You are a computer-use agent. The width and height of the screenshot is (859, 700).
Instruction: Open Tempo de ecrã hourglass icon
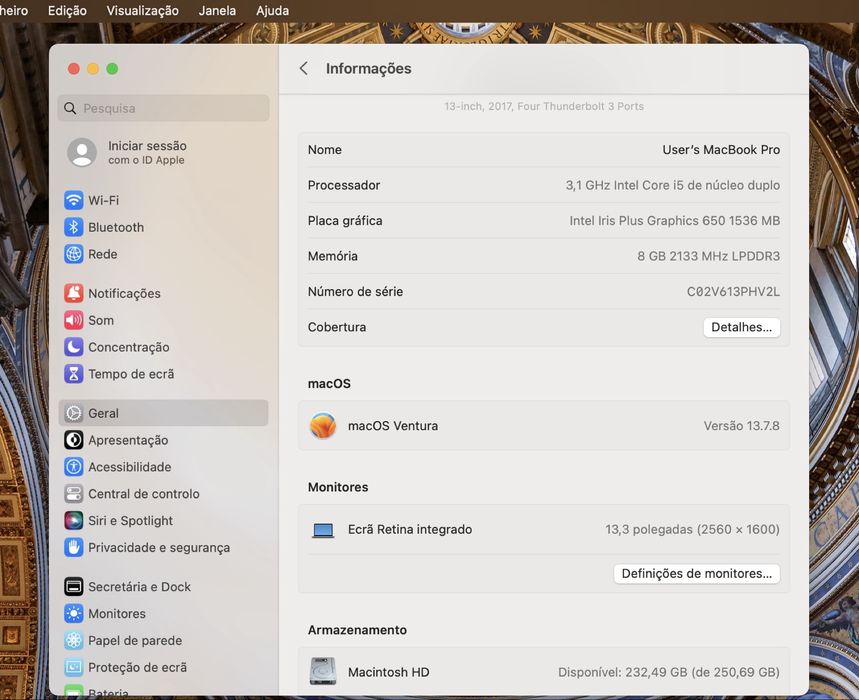coord(73,374)
